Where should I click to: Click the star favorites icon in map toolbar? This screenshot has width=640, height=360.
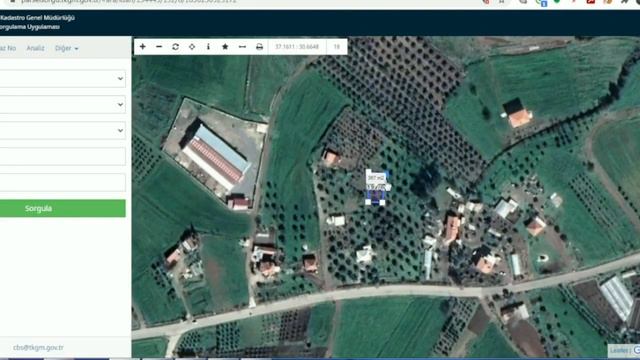(x=225, y=47)
